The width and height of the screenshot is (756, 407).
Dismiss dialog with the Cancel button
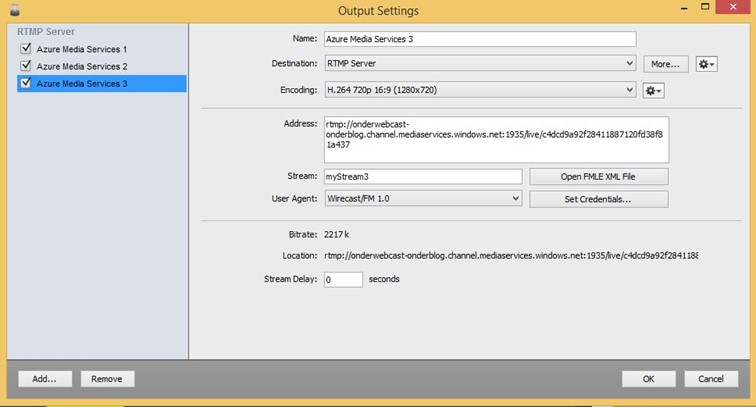(711, 379)
